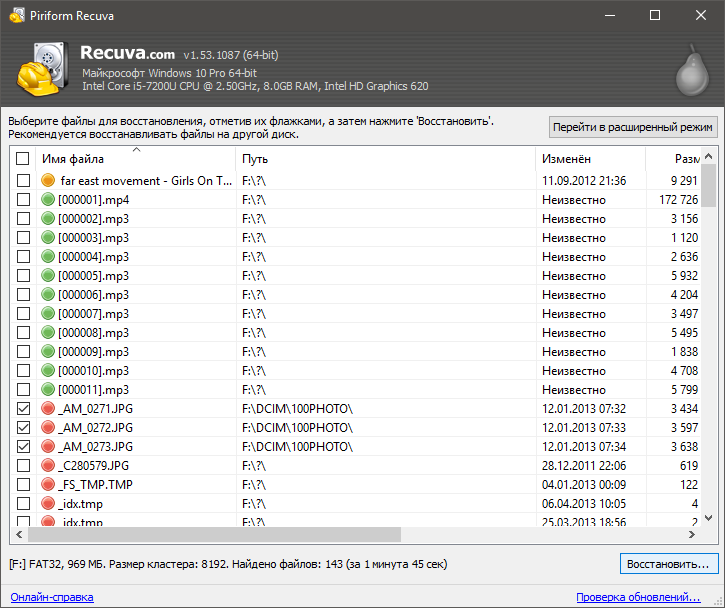This screenshot has height=608, width=725.
Task: Select the _AM_0272.JPG file name
Action: (95, 428)
